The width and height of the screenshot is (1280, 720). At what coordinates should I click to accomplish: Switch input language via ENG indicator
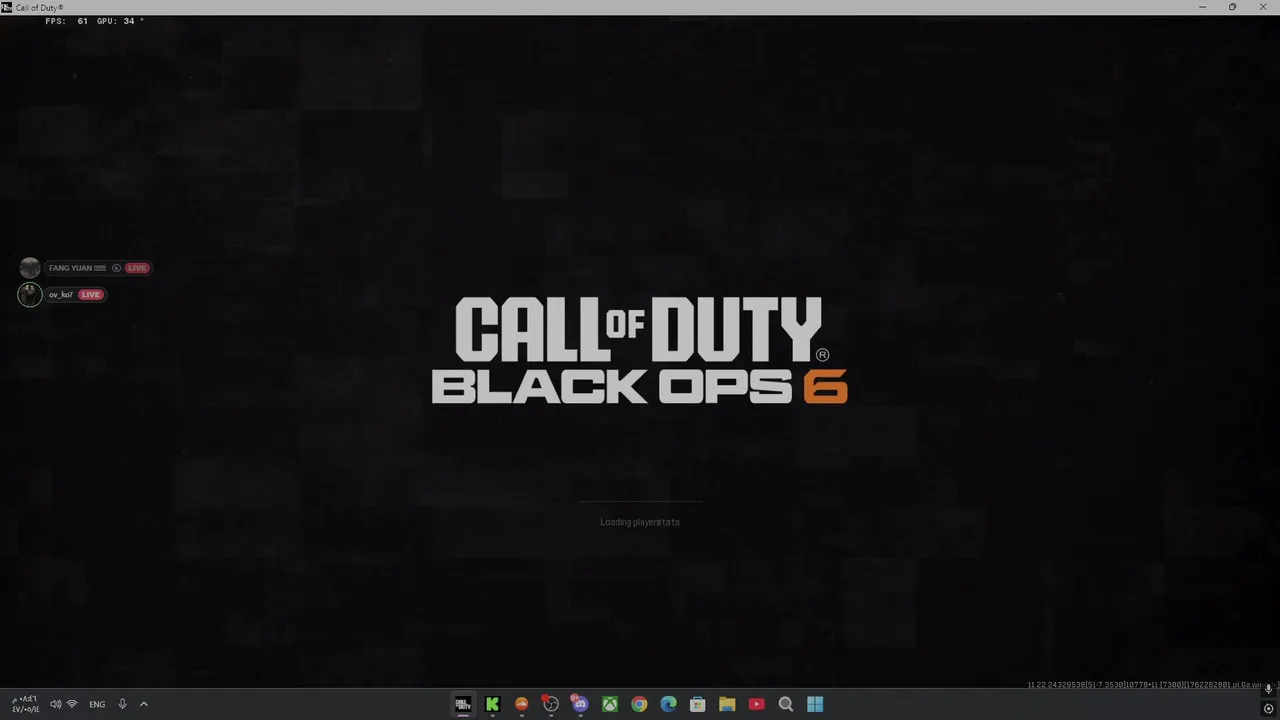[x=97, y=704]
